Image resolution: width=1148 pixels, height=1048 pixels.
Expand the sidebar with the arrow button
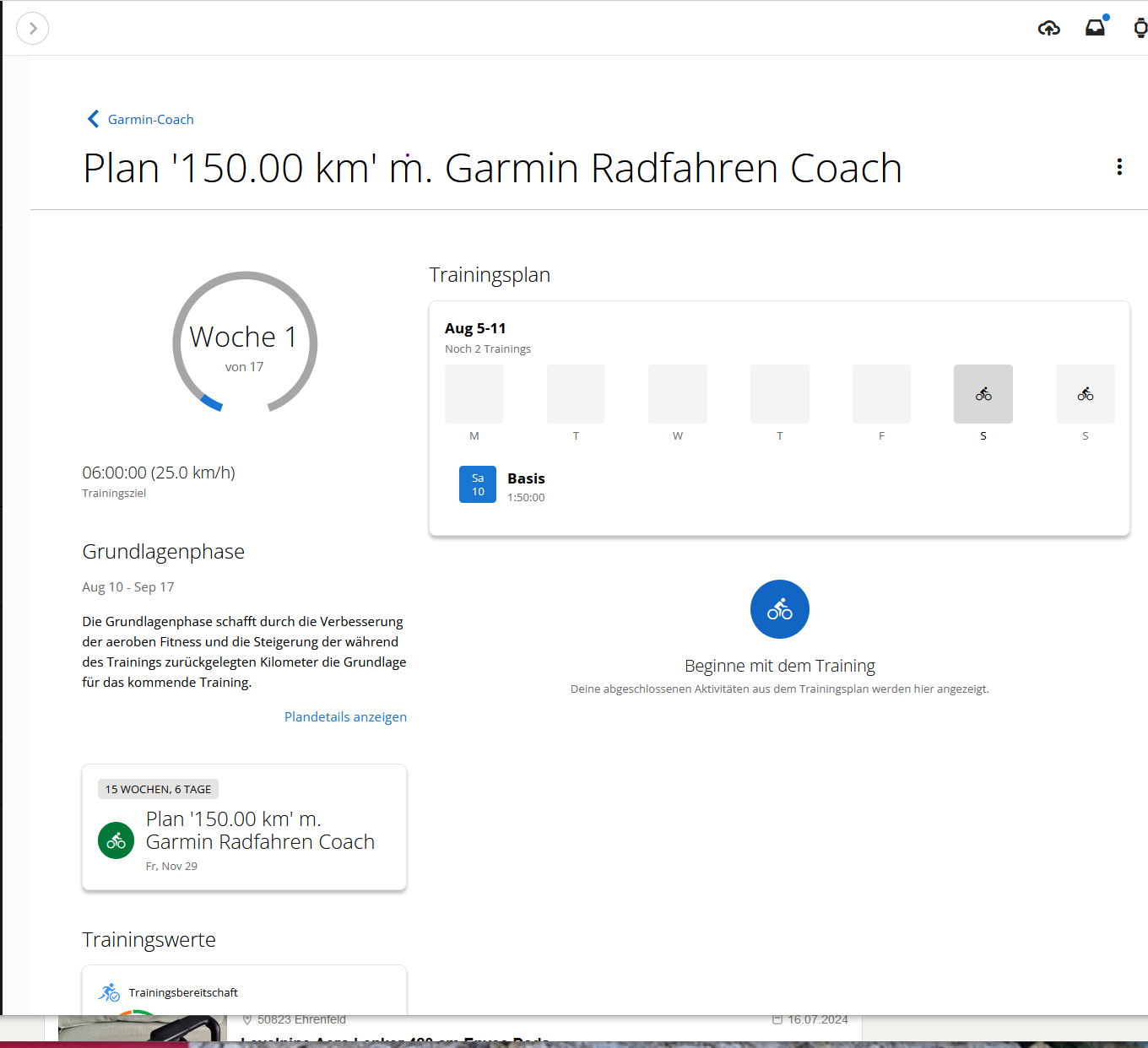[33, 29]
